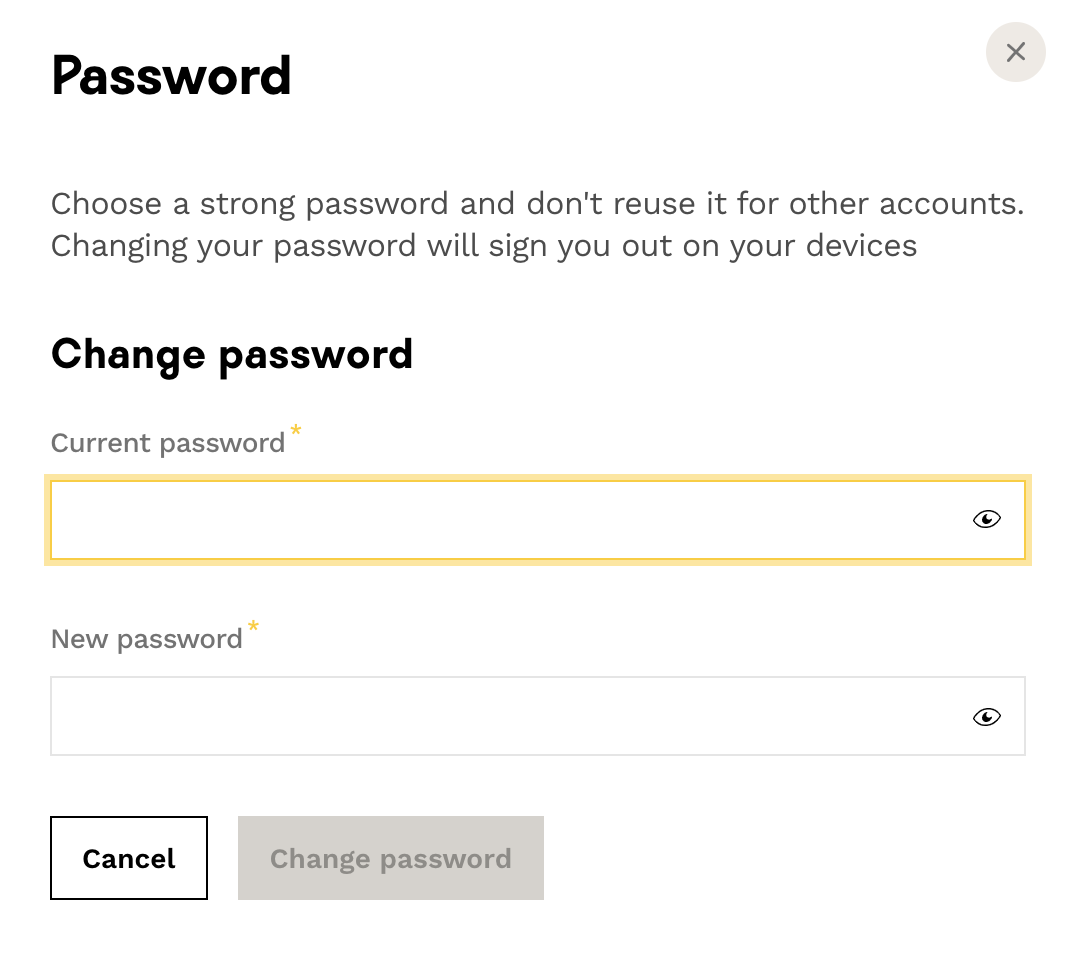Screen dimensions: 1076x966
Task: Click the asterisk beside Current password
Action: click(295, 430)
